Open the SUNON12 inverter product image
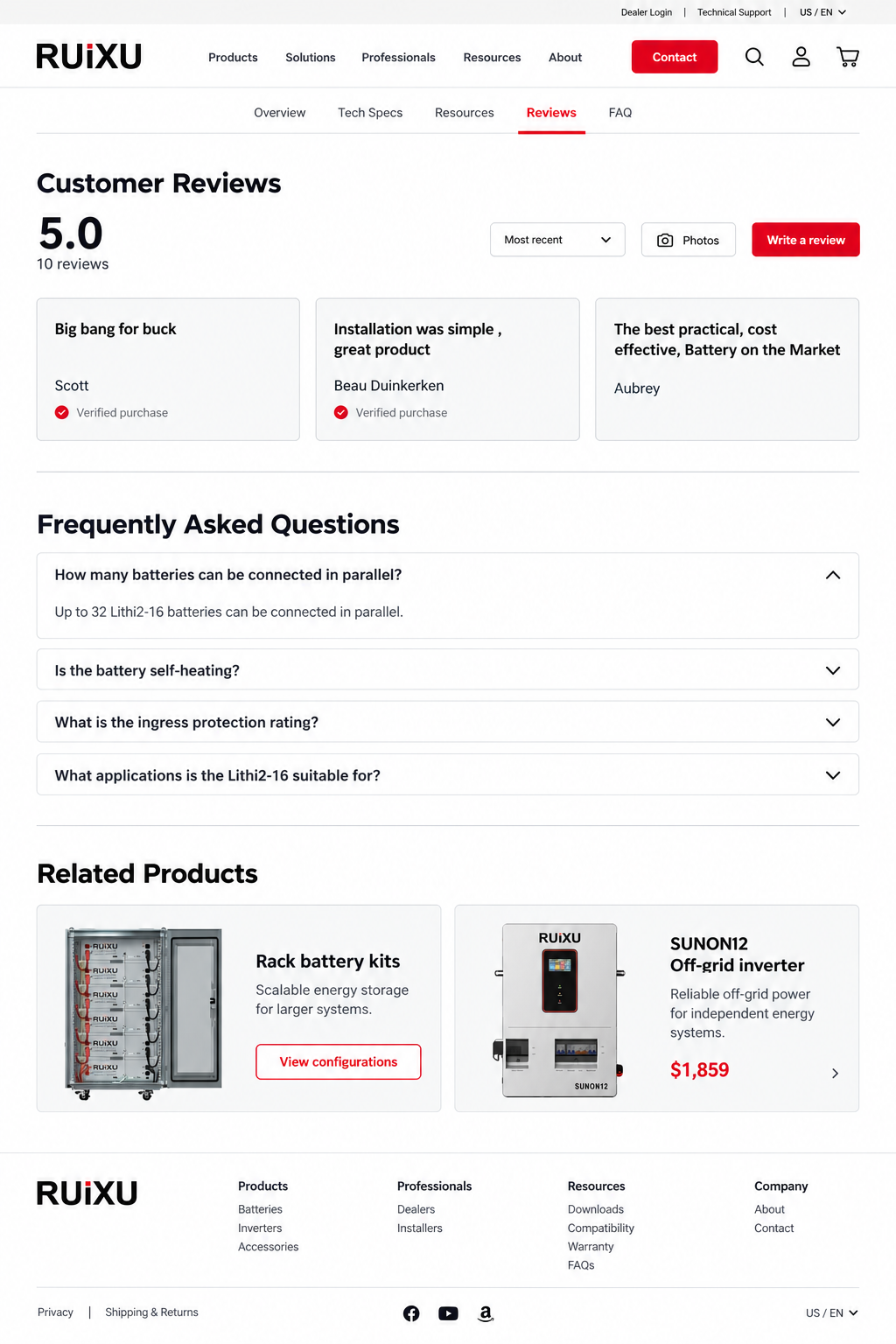Viewport: 896px width, 1344px height. point(559,1010)
